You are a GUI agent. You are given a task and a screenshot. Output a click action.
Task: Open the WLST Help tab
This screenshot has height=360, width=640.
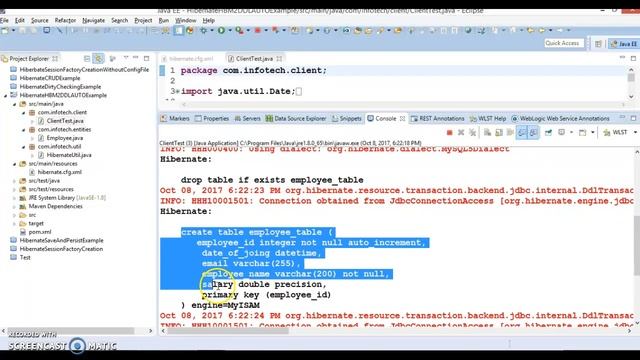[488, 118]
